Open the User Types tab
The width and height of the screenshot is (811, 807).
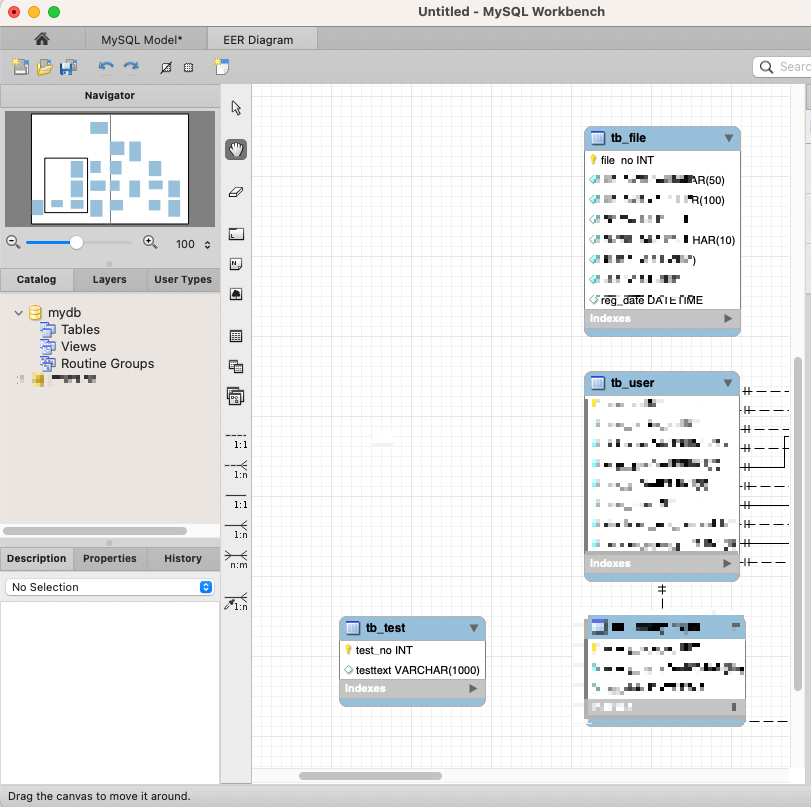pyautogui.click(x=183, y=279)
